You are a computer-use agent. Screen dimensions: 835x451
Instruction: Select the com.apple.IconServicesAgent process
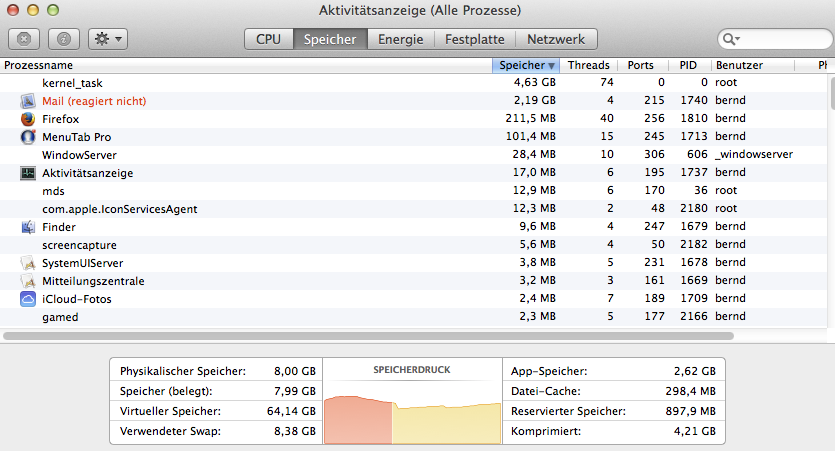[120, 209]
